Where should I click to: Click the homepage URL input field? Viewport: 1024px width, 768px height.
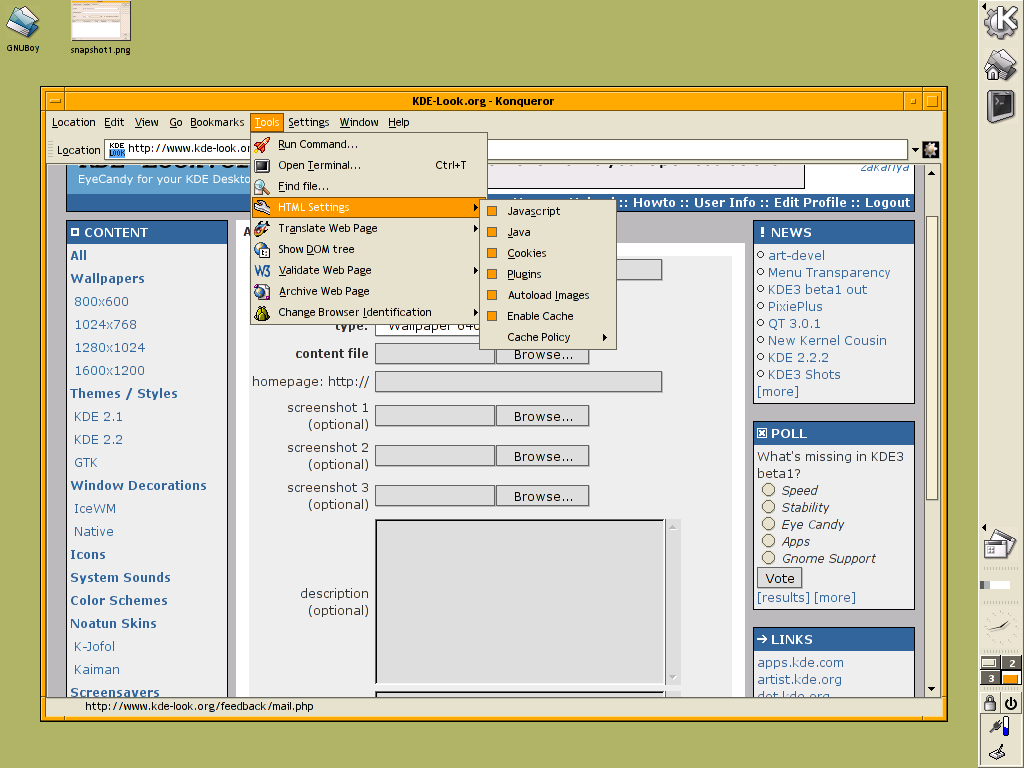[x=519, y=381]
